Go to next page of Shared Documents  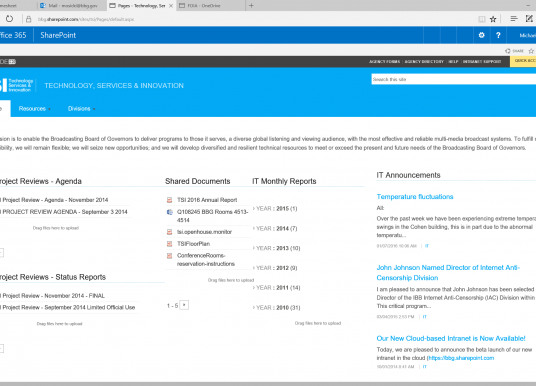click(x=184, y=305)
